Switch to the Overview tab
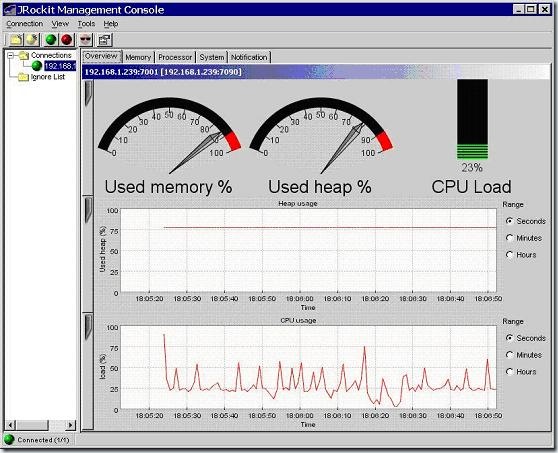This screenshot has height=453, width=558. point(102,56)
